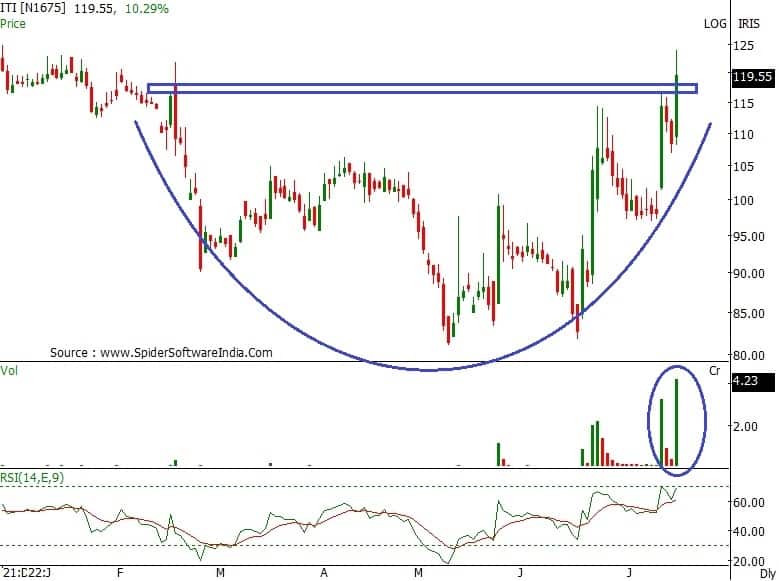Click the highlighted 119.55 price axis tag
779x581 pixels.
pyautogui.click(x=752, y=76)
